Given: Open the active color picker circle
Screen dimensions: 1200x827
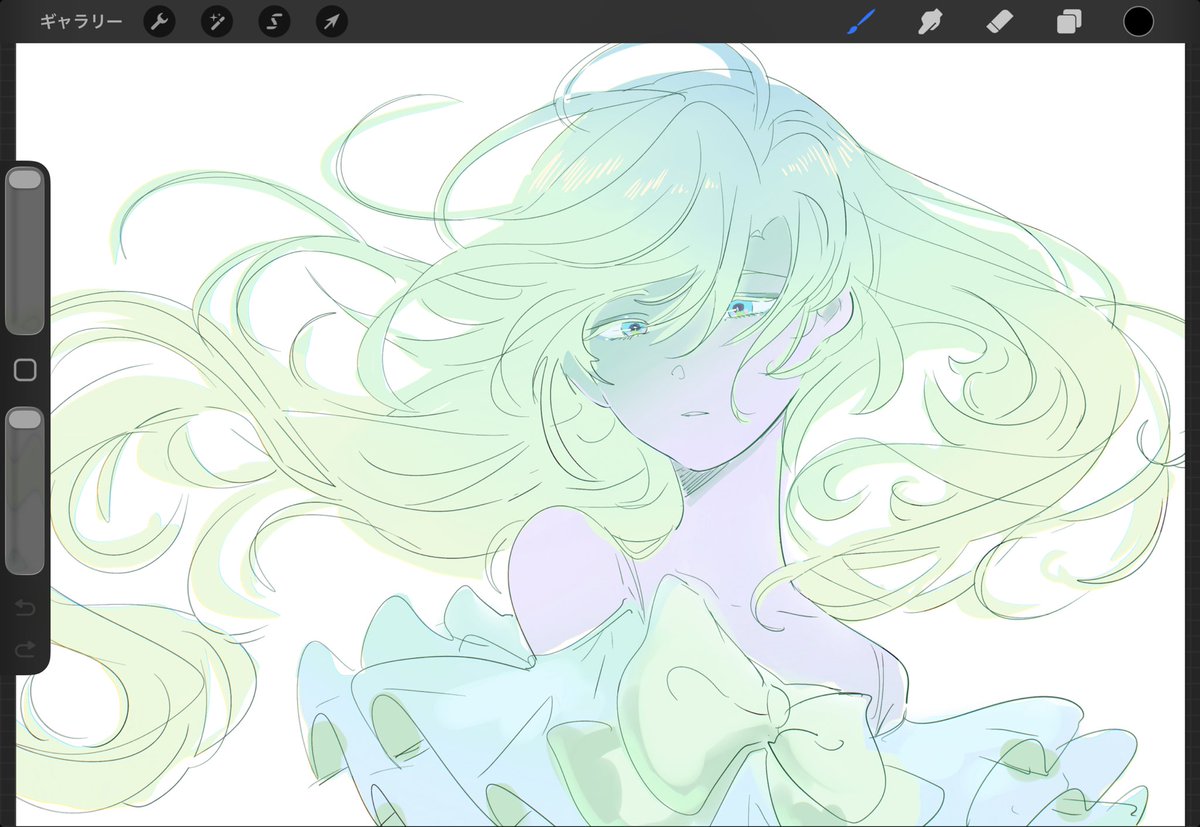Looking at the screenshot, I should (1138, 21).
